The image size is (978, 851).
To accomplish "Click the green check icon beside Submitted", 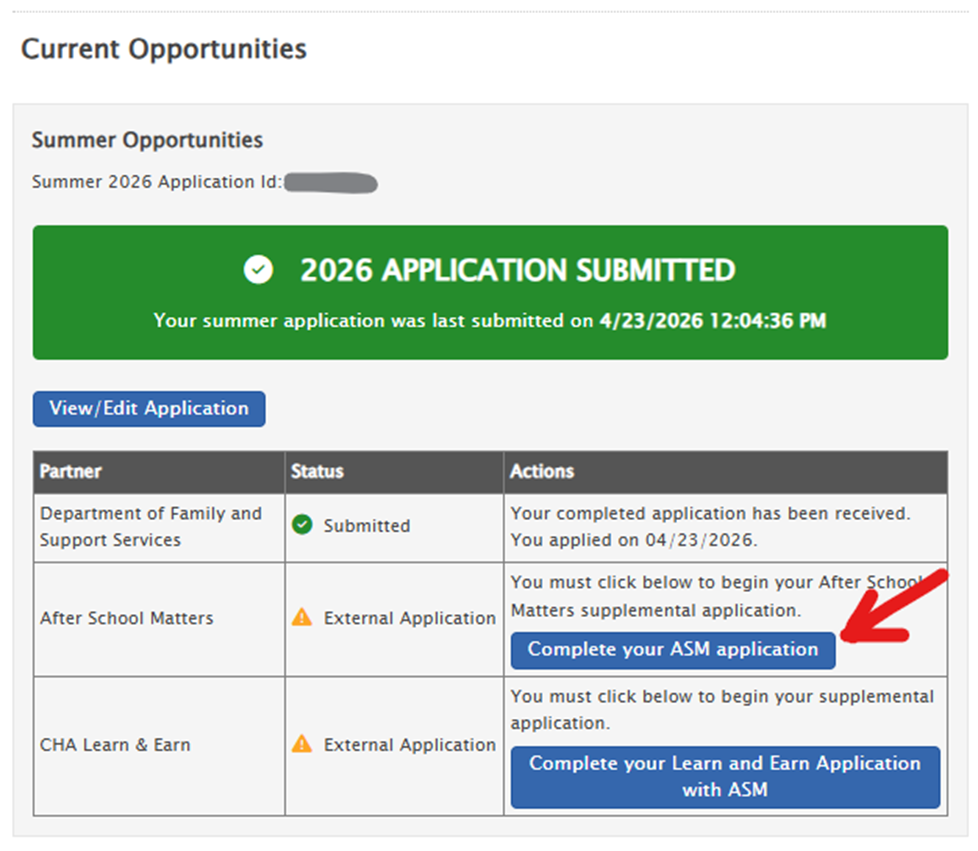I will point(302,525).
